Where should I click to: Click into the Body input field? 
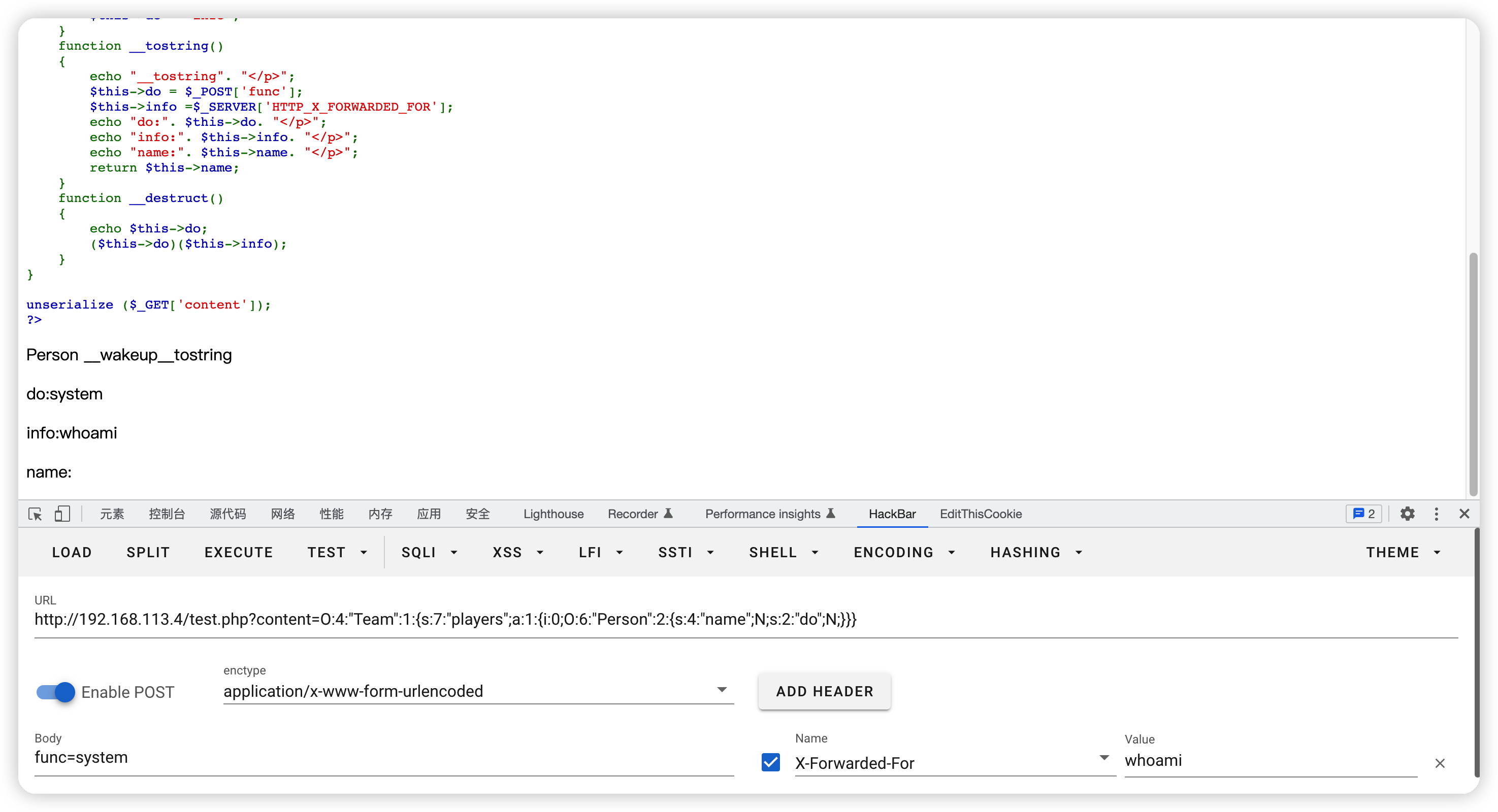(x=384, y=758)
